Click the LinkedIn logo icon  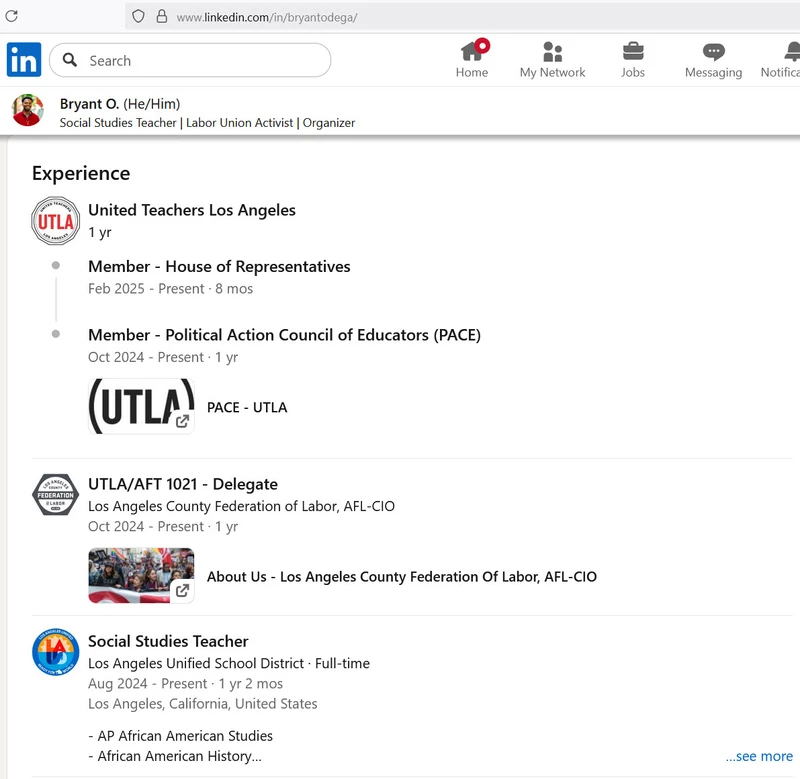pos(24,60)
